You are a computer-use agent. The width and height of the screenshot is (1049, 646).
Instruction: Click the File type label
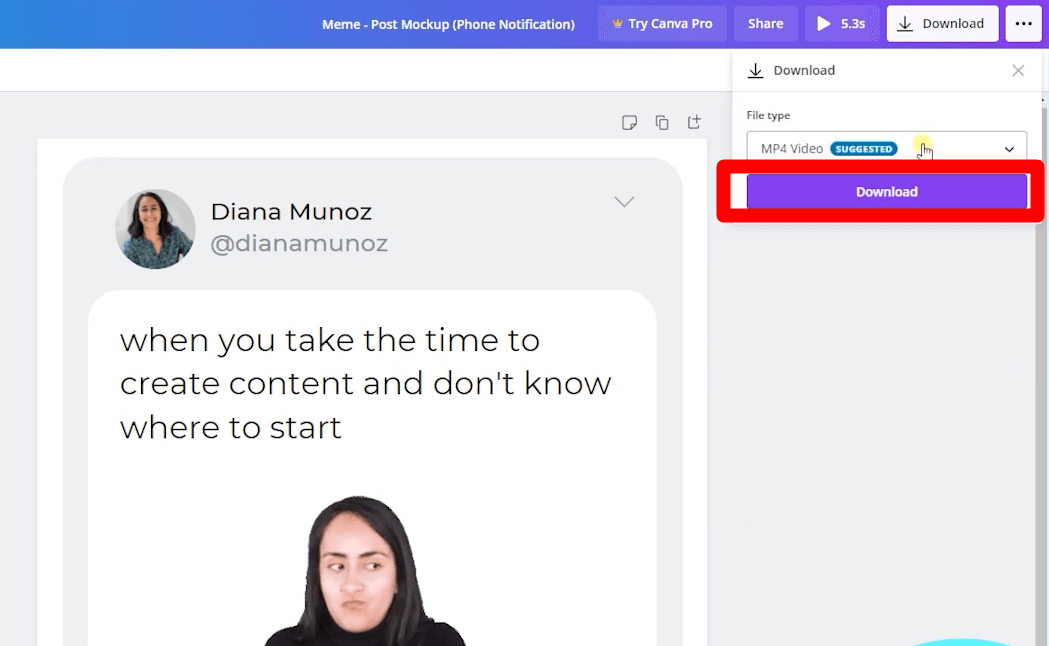[x=768, y=115]
